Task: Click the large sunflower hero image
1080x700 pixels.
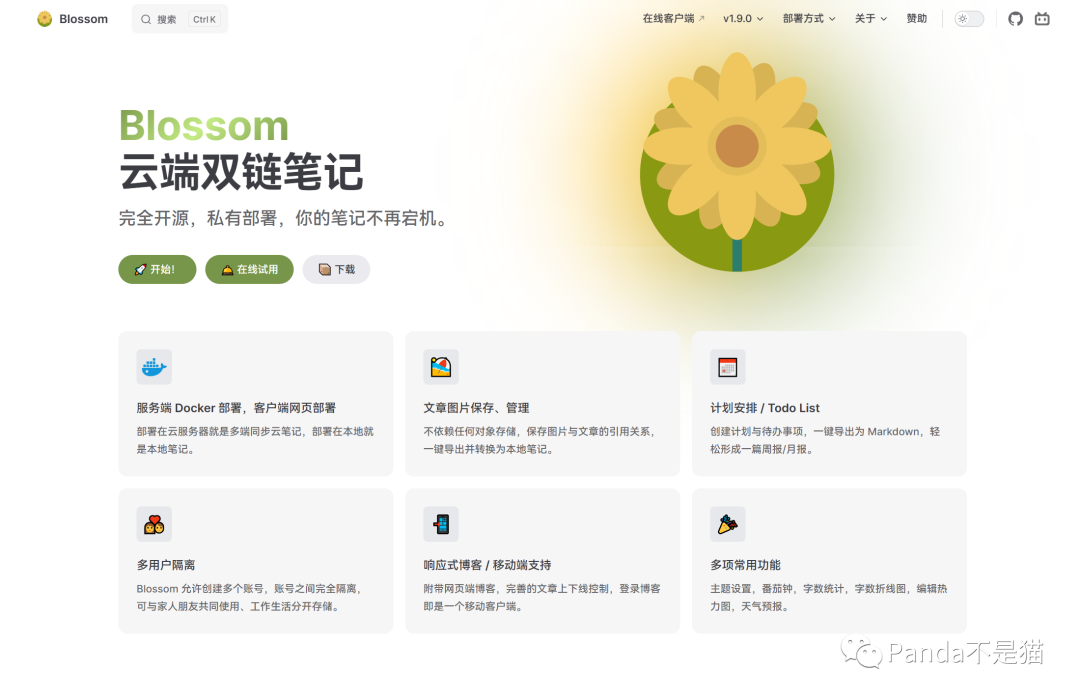Action: point(737,162)
